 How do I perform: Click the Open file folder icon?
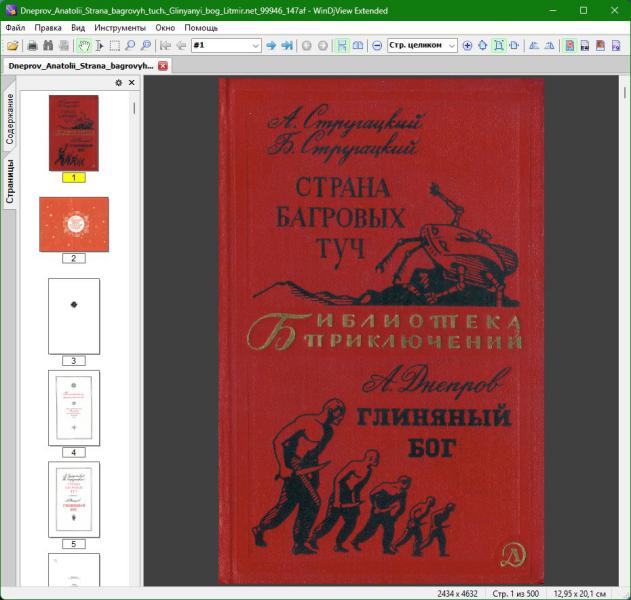click(x=12, y=46)
